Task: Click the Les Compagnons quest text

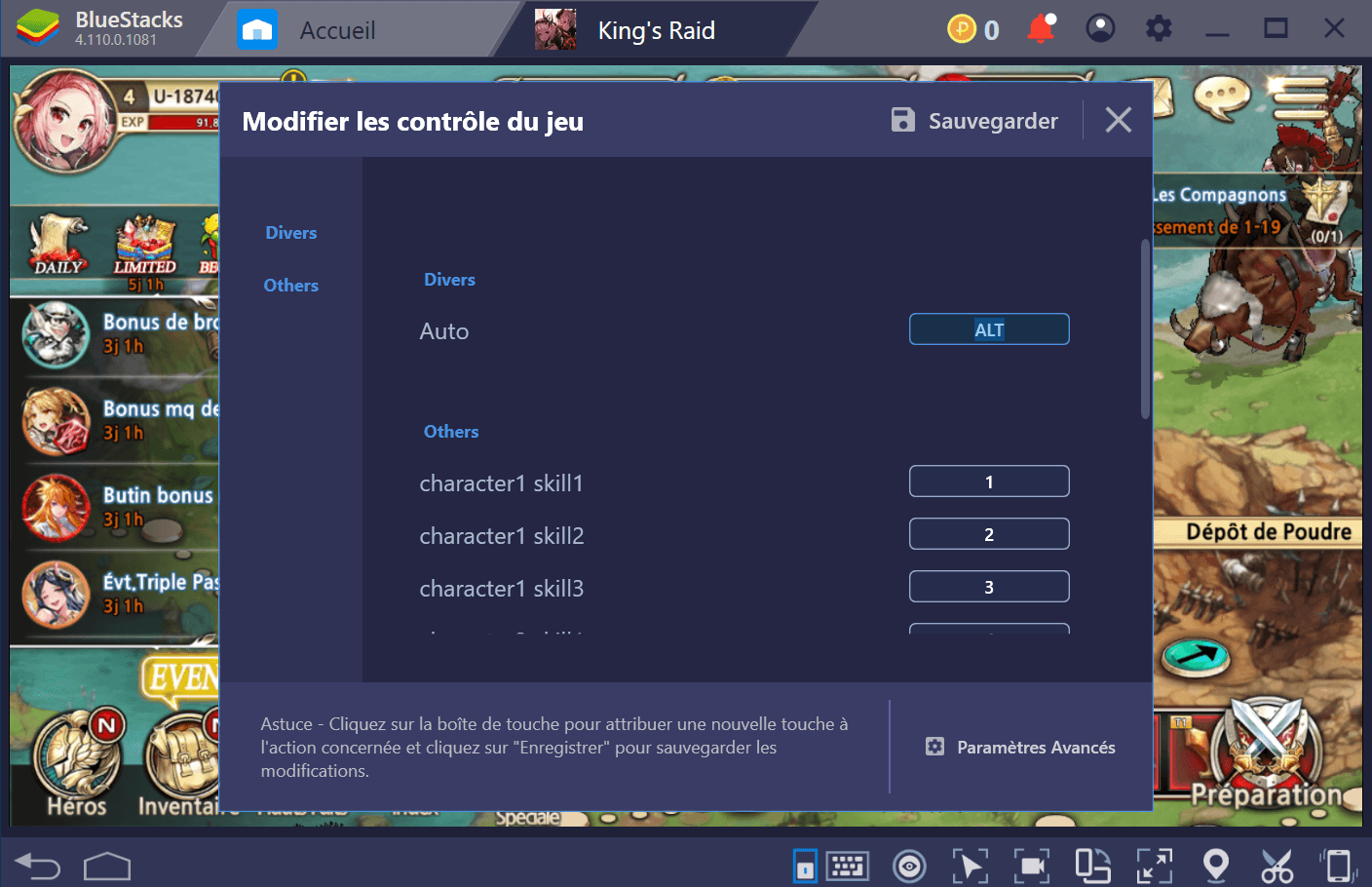Action: 1220,195
